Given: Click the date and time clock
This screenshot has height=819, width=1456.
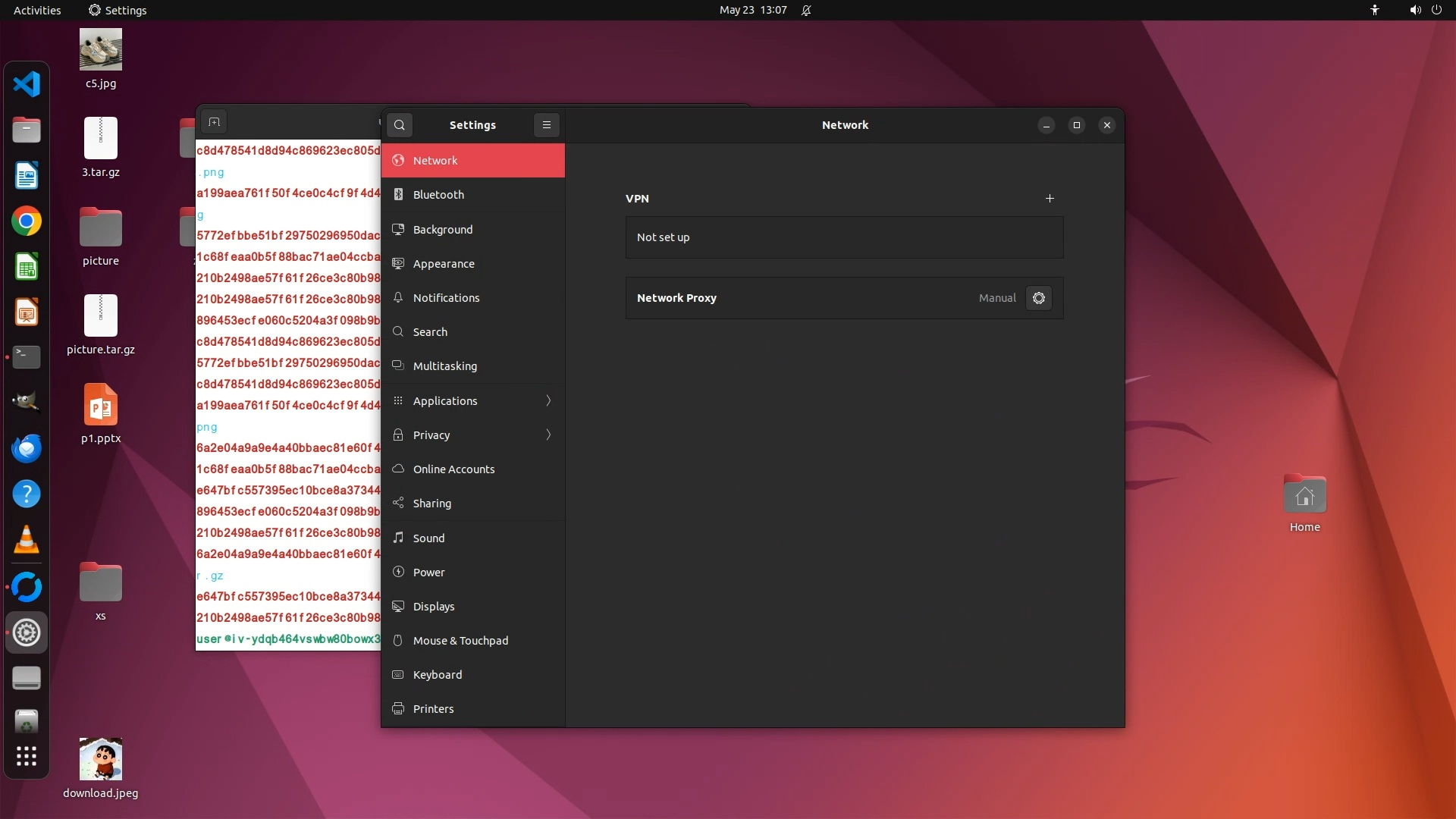Looking at the screenshot, I should [x=752, y=11].
